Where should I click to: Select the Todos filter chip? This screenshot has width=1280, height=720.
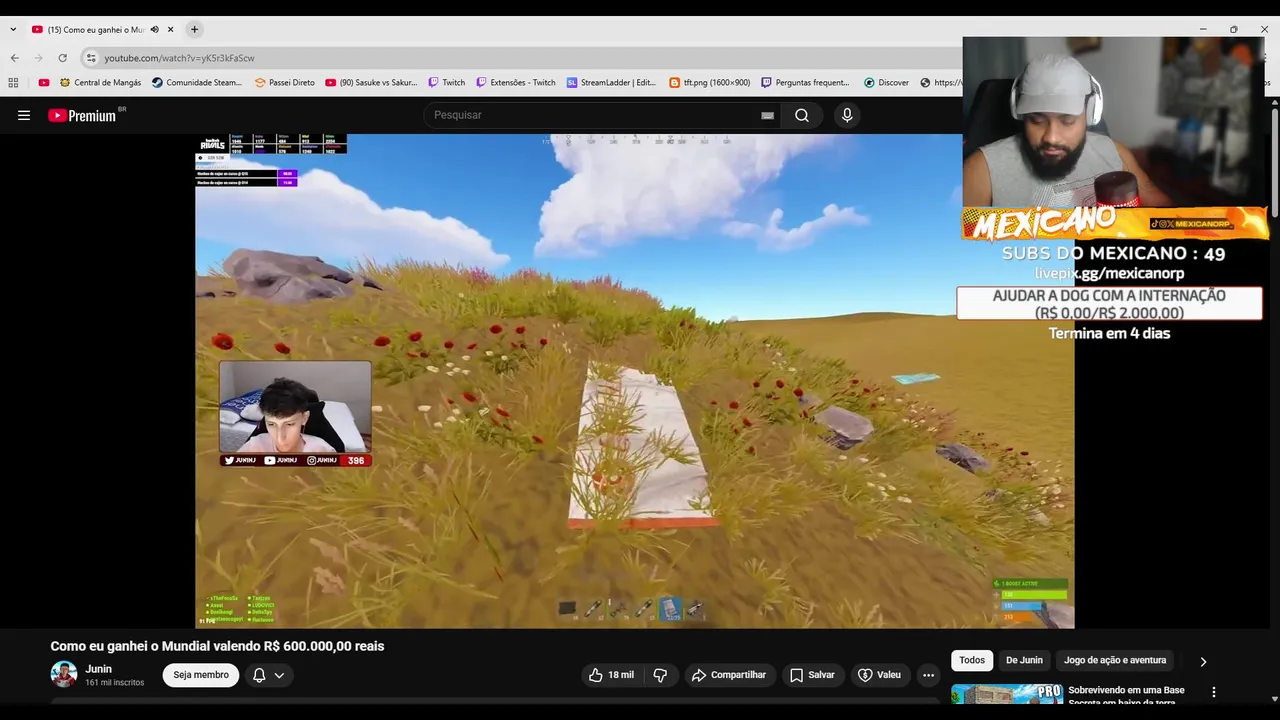[x=972, y=660]
